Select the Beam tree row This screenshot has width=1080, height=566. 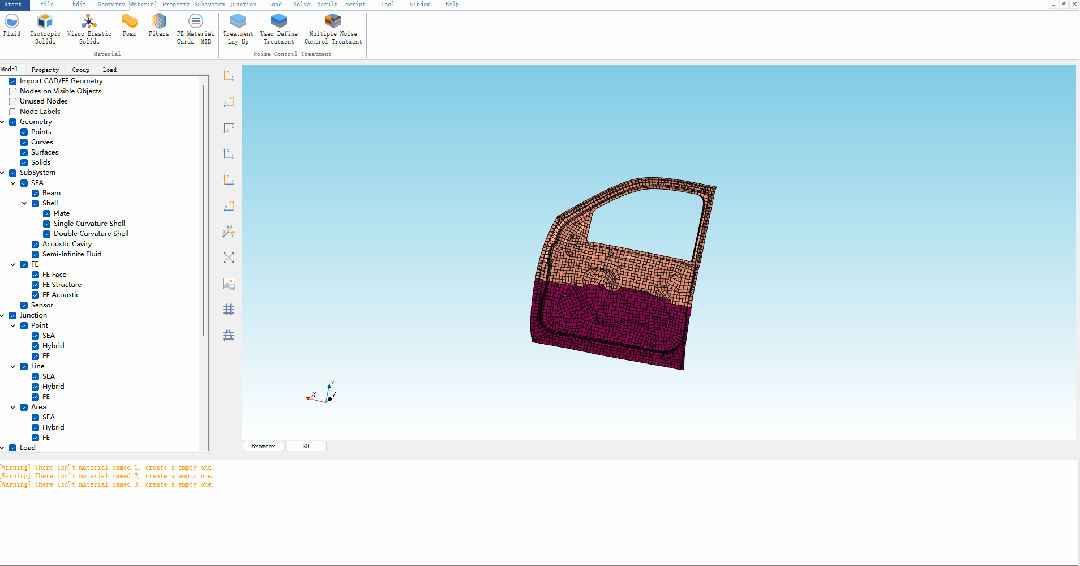point(52,193)
